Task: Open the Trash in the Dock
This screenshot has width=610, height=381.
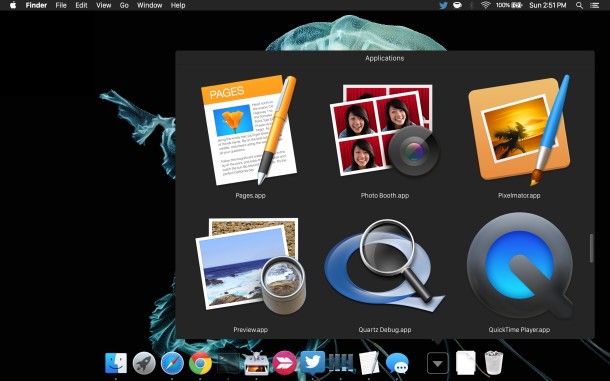Action: tap(494, 363)
